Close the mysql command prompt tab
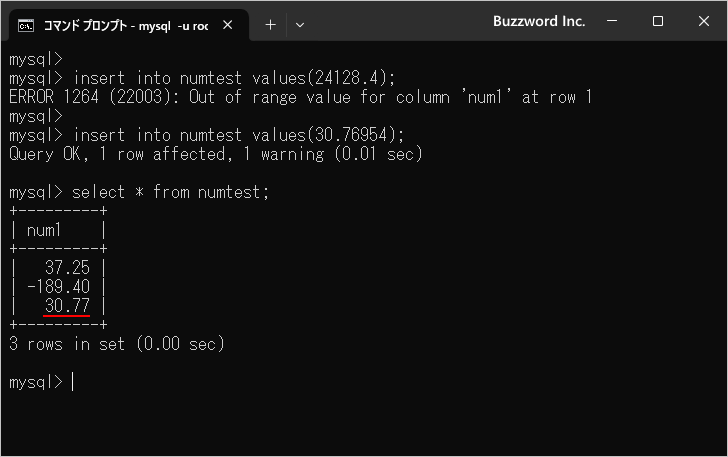This screenshot has height=457, width=728. 228,25
